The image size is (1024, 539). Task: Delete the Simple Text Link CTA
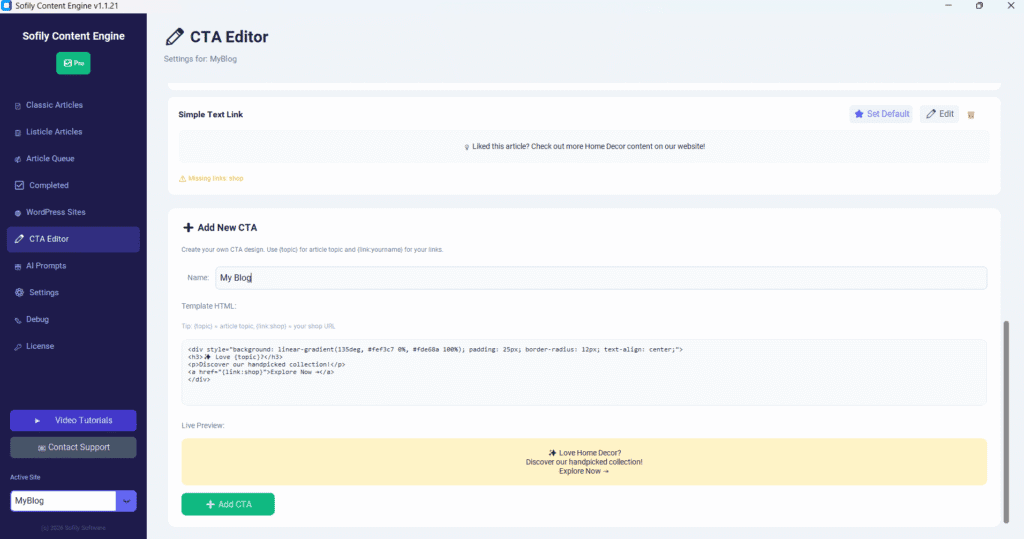click(x=971, y=115)
